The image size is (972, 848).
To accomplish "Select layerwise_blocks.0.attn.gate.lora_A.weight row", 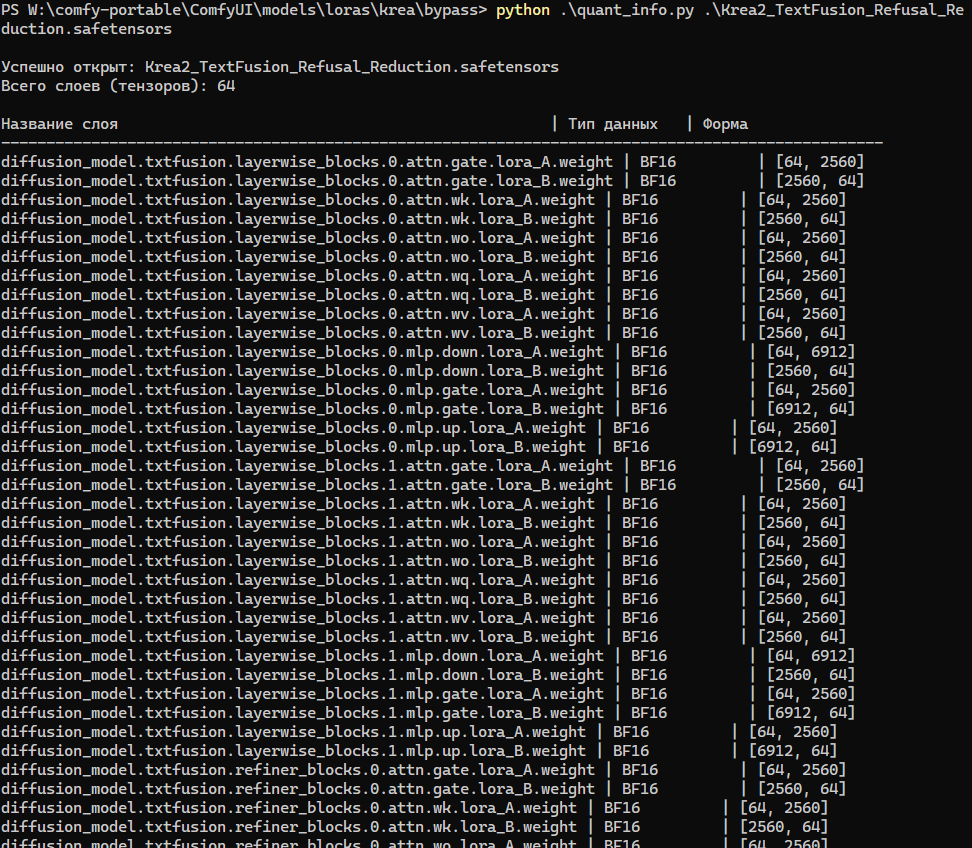I will (x=433, y=162).
